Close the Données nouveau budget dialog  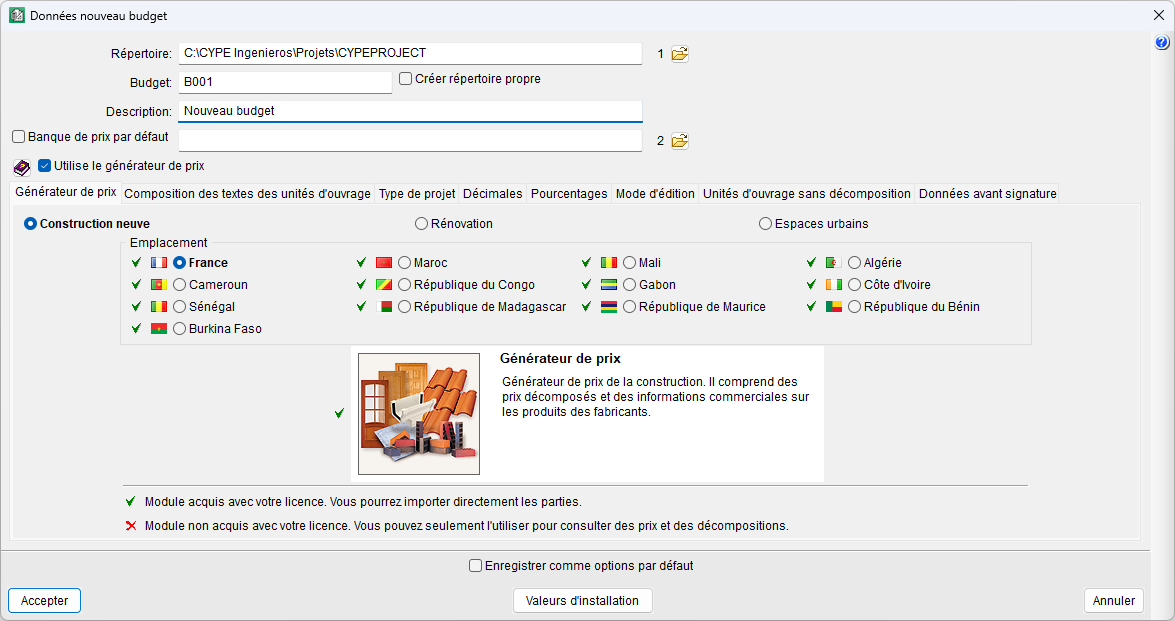[x=1159, y=15]
